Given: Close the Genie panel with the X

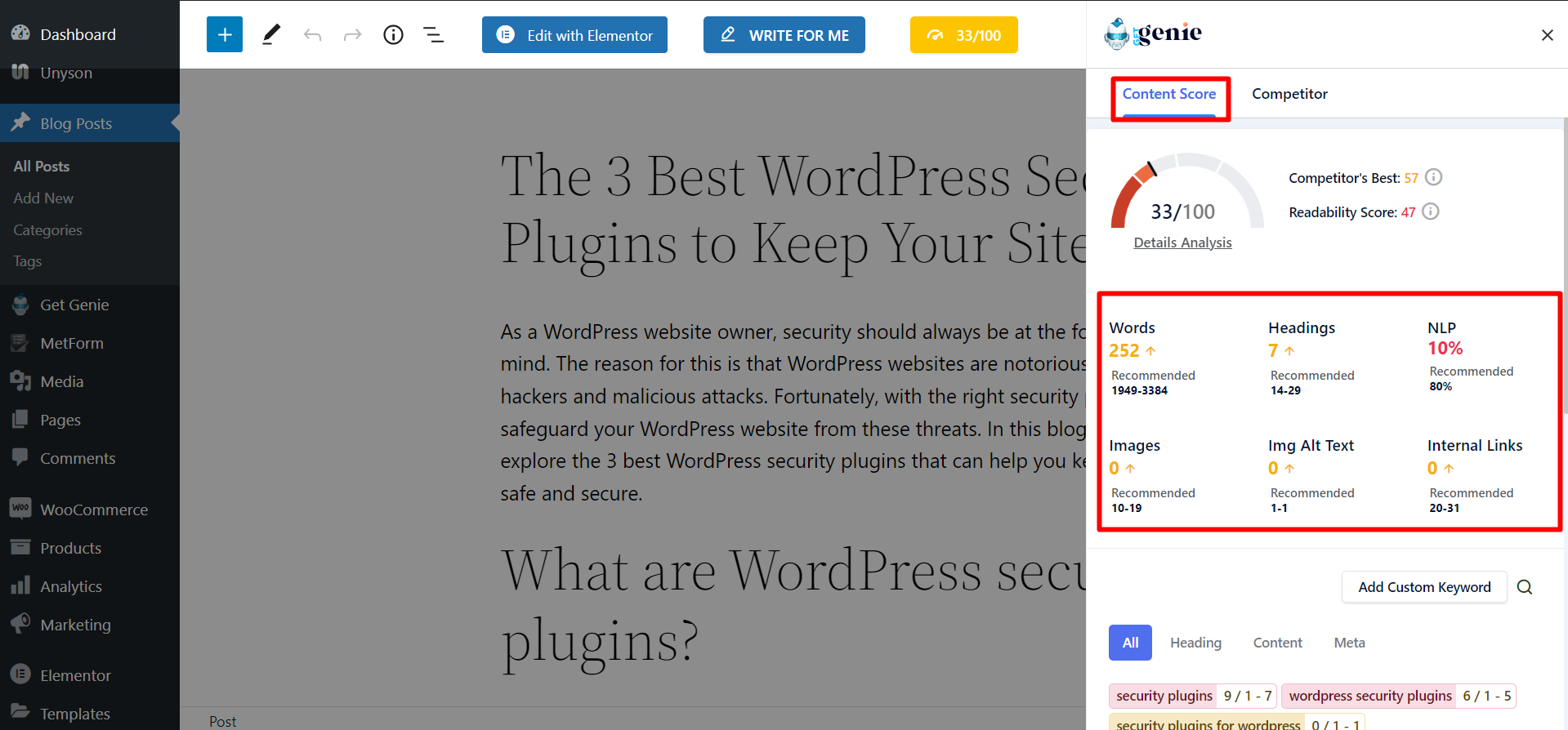Looking at the screenshot, I should click(1547, 35).
